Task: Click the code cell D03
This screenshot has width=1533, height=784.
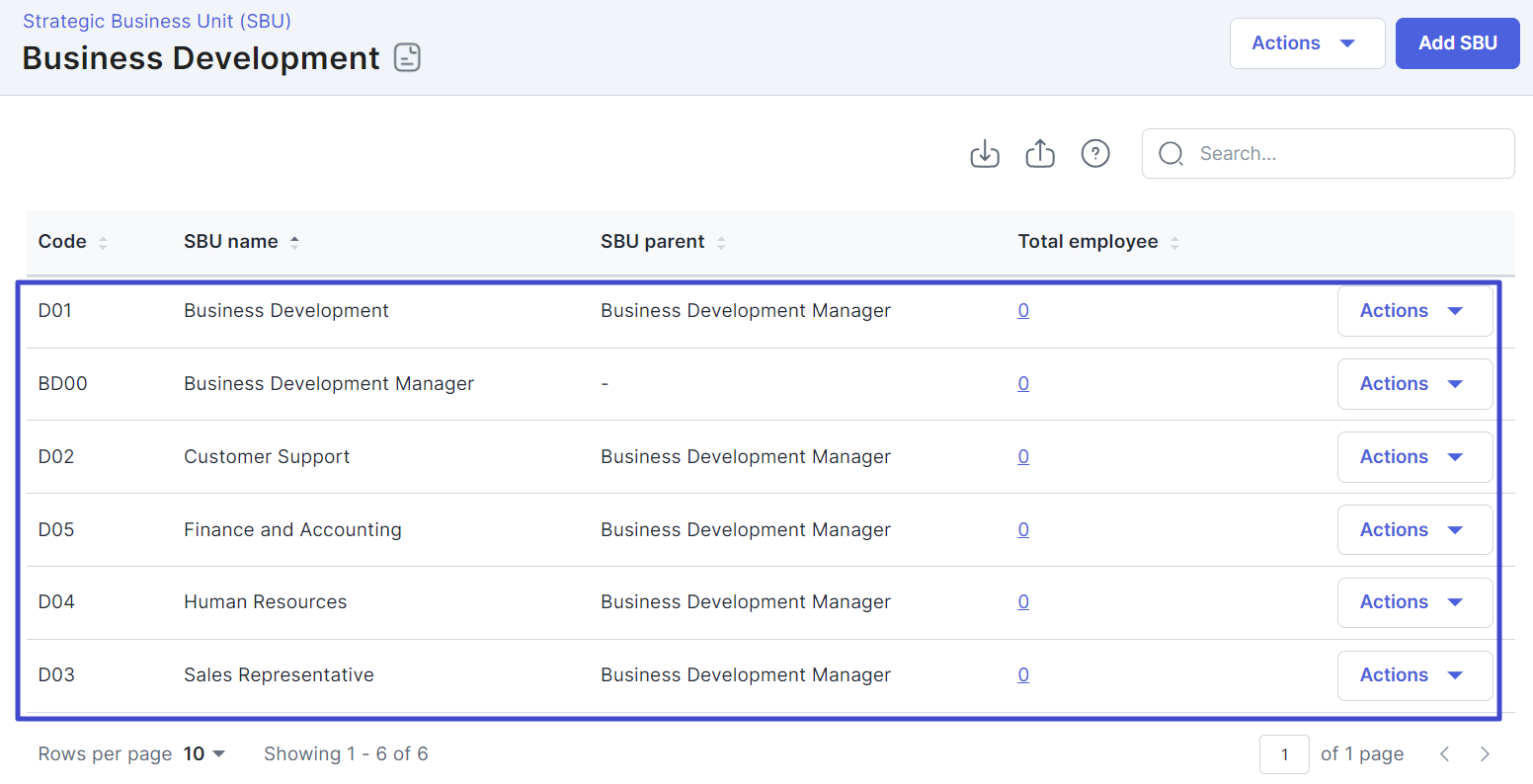Action: [x=56, y=675]
